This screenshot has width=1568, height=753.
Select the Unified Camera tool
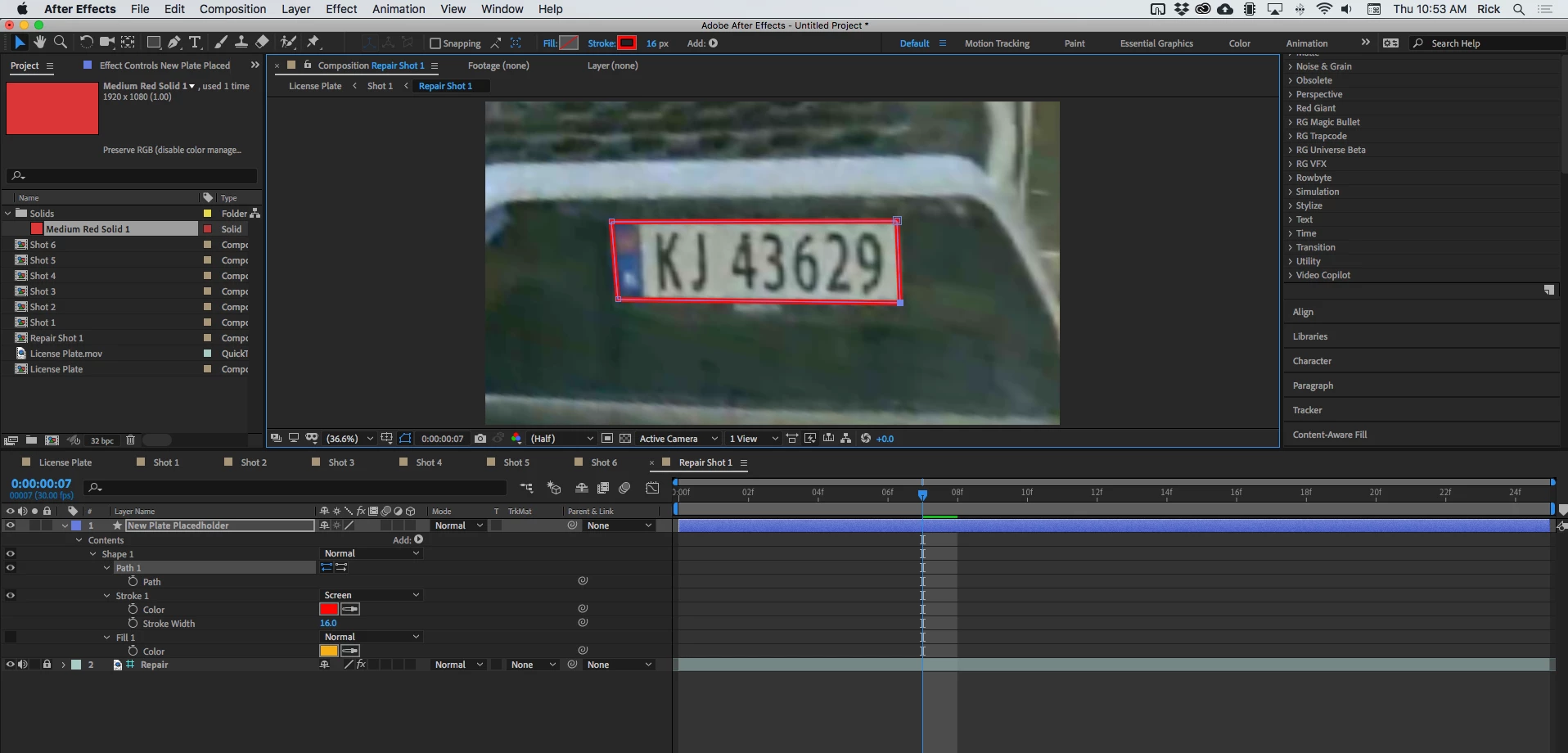click(x=106, y=43)
